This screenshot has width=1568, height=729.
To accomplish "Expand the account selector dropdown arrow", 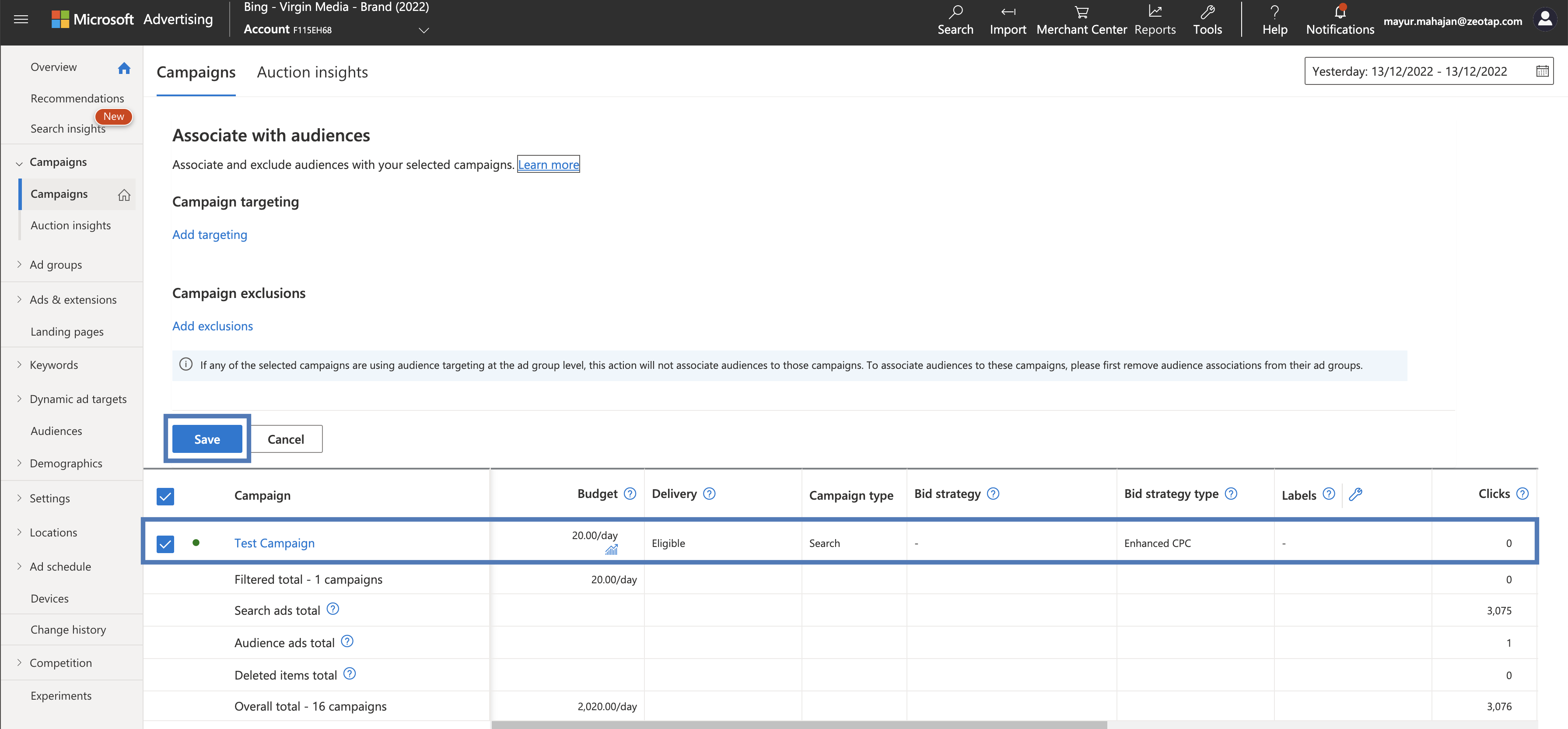I will coord(423,30).
